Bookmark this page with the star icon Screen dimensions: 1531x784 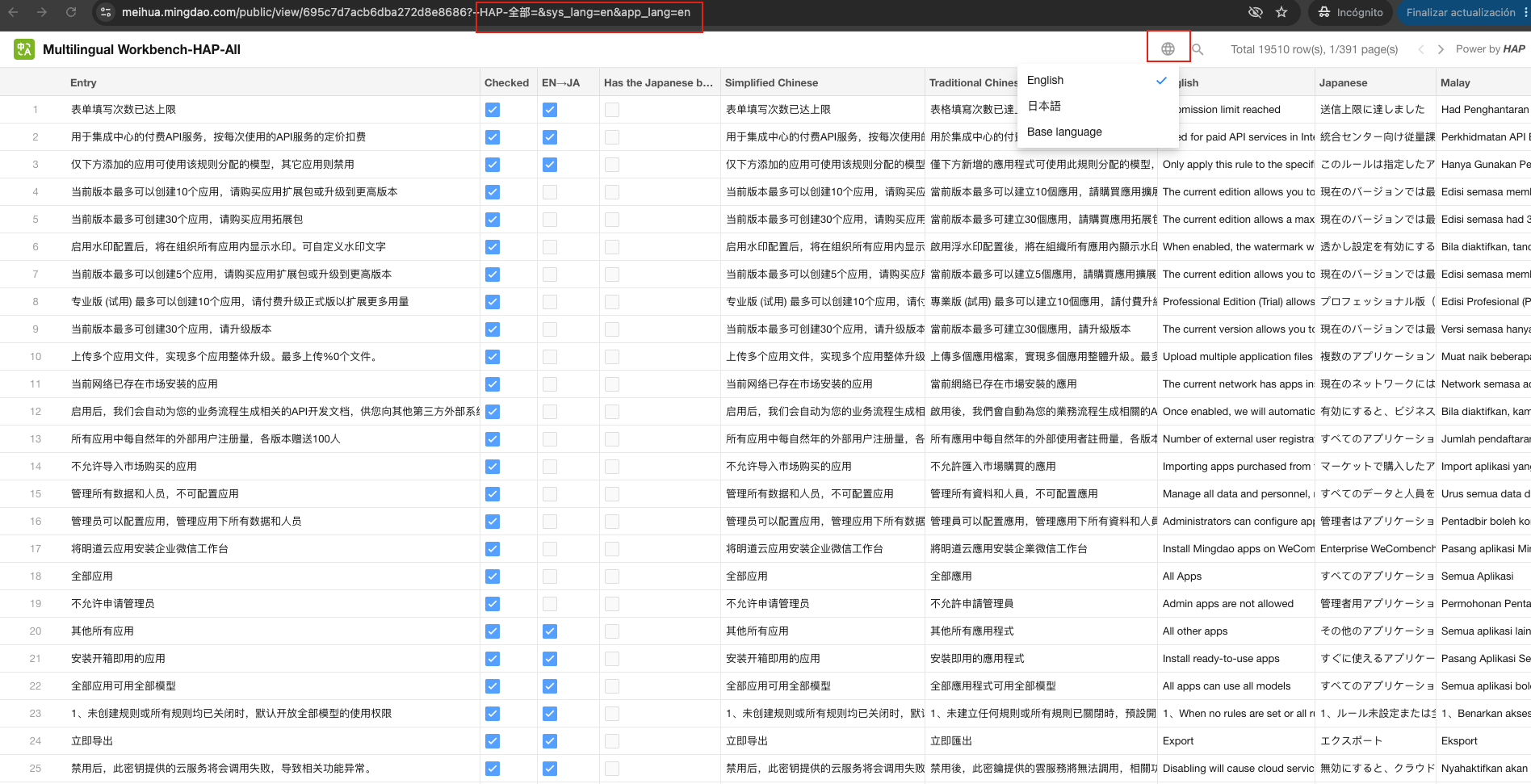pos(1281,12)
